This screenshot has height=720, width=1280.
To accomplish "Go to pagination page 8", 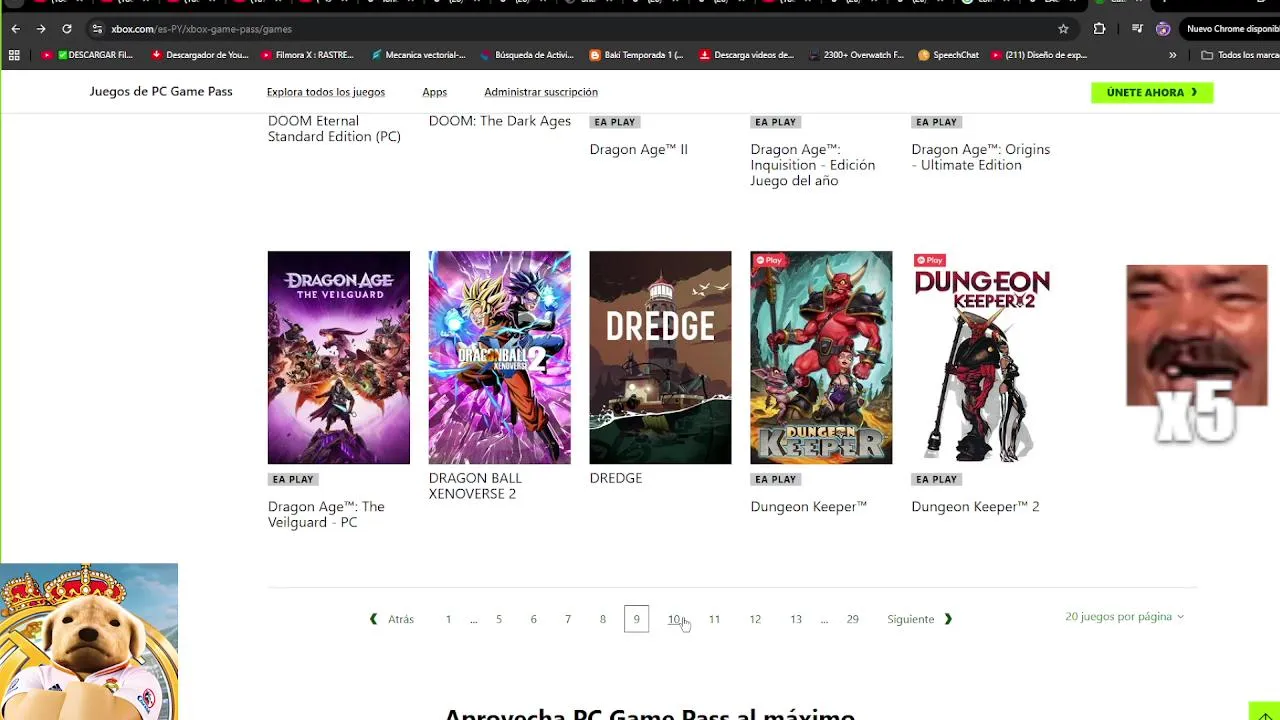I will pos(603,619).
